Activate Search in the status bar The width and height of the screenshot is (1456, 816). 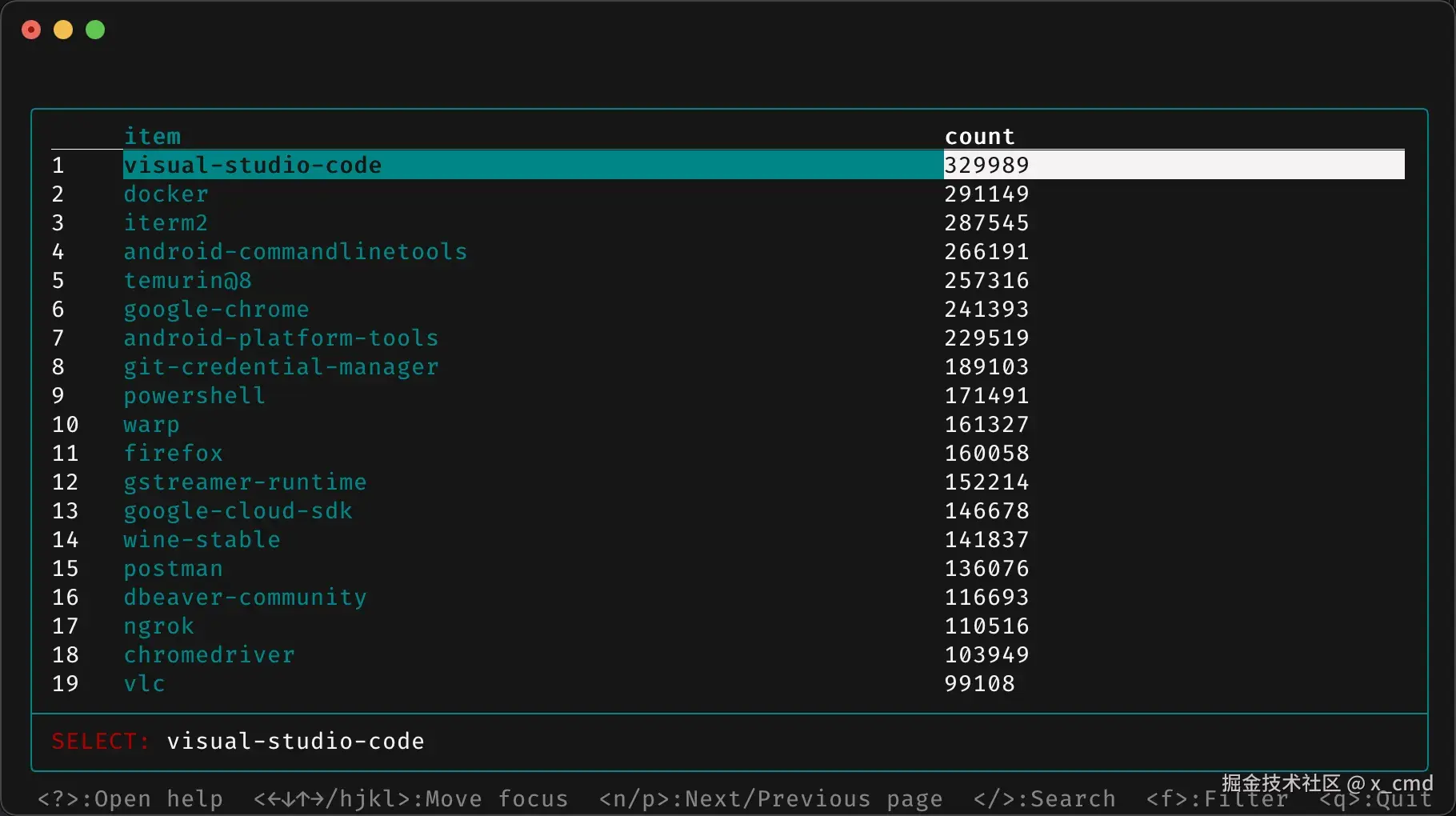click(1043, 798)
